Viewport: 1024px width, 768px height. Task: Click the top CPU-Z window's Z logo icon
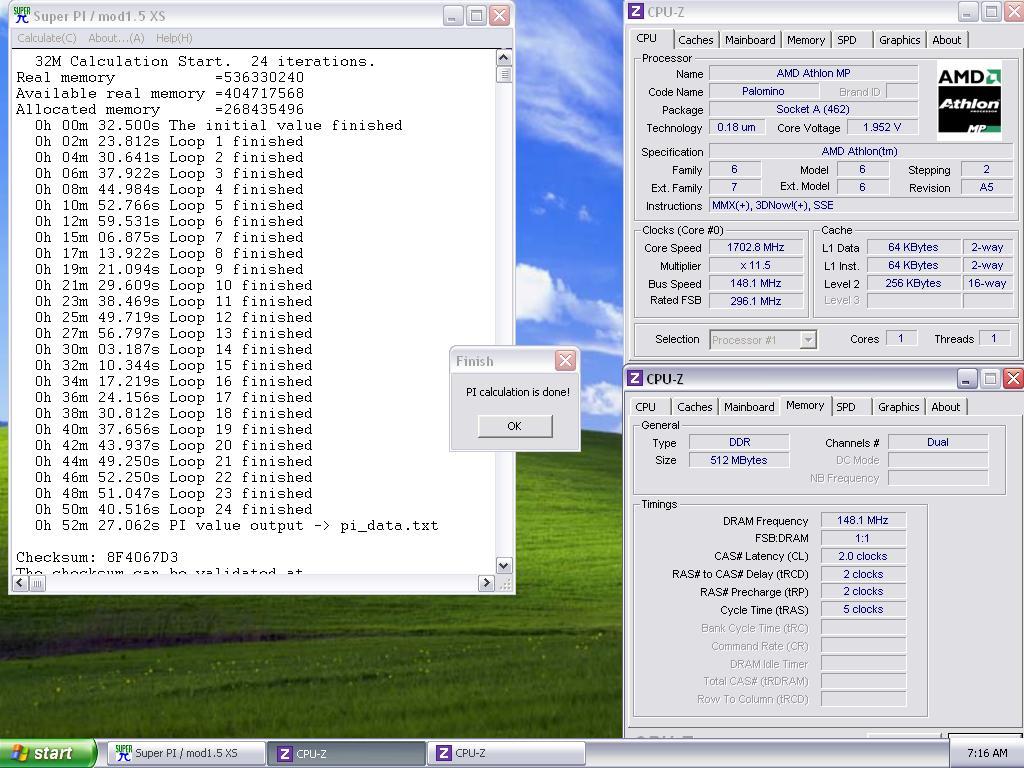coord(635,12)
